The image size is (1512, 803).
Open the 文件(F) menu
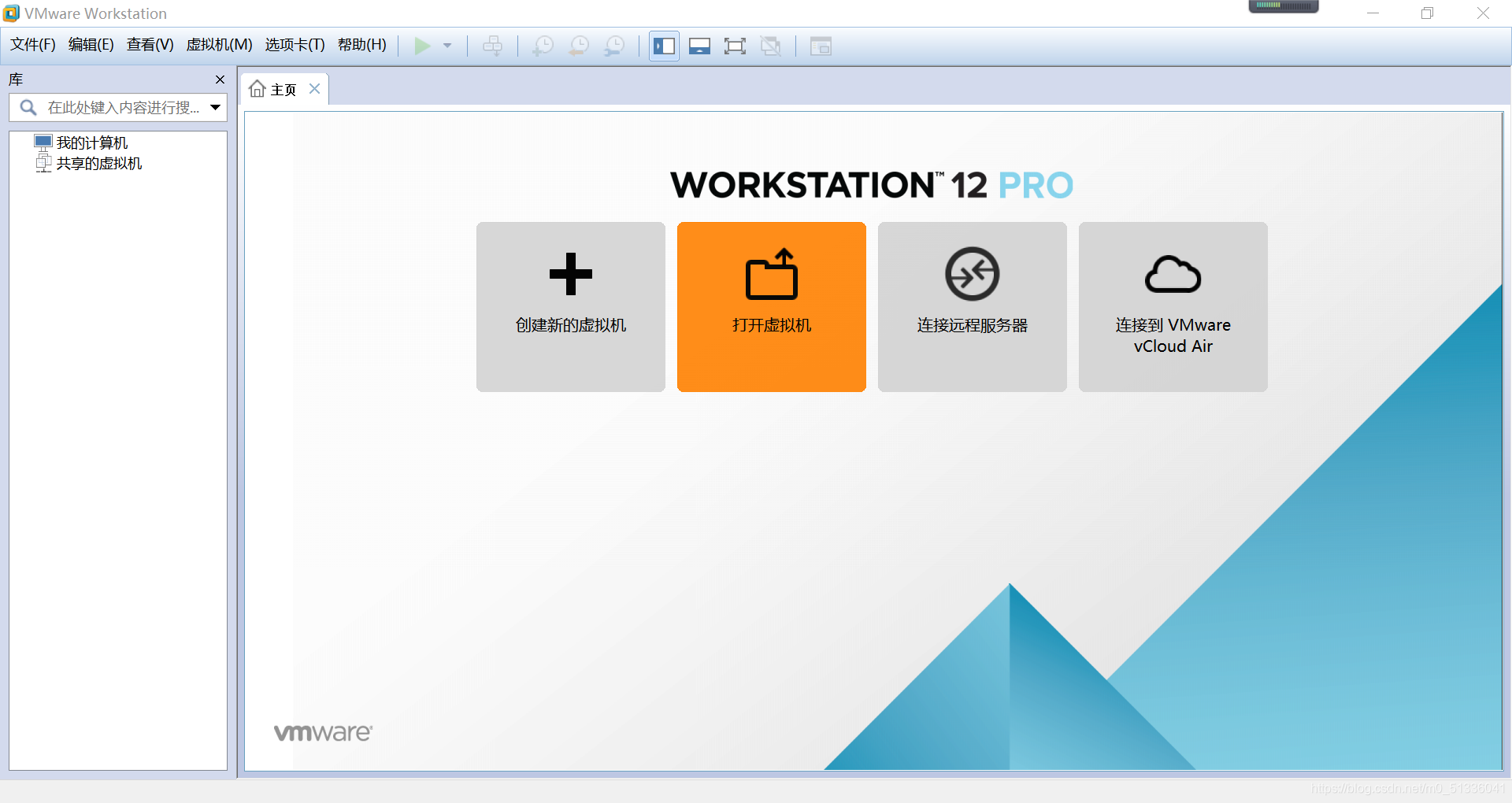pos(33,45)
